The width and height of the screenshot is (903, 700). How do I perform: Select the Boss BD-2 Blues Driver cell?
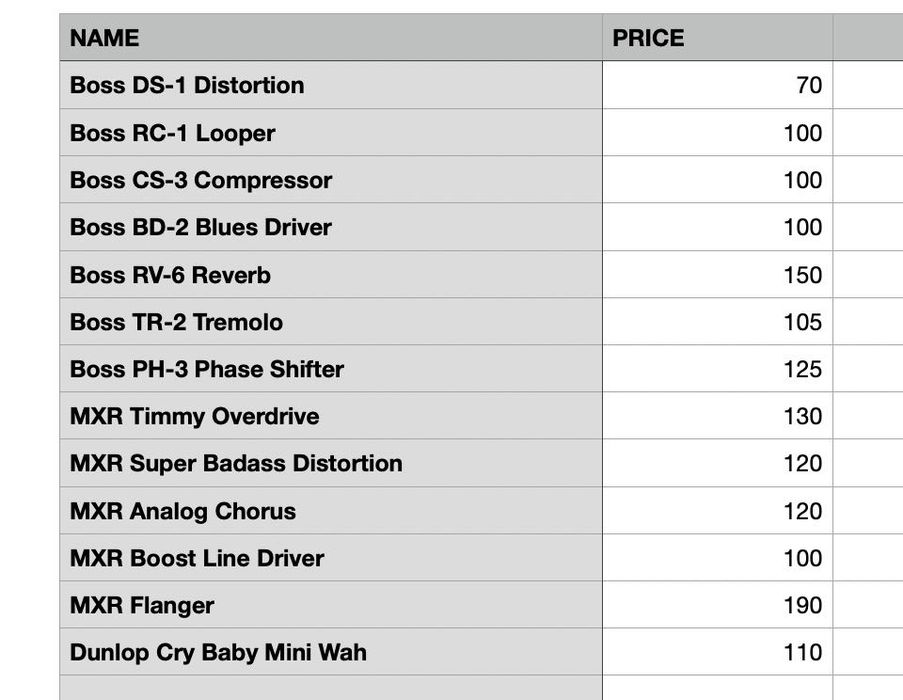pyautogui.click(x=330, y=227)
